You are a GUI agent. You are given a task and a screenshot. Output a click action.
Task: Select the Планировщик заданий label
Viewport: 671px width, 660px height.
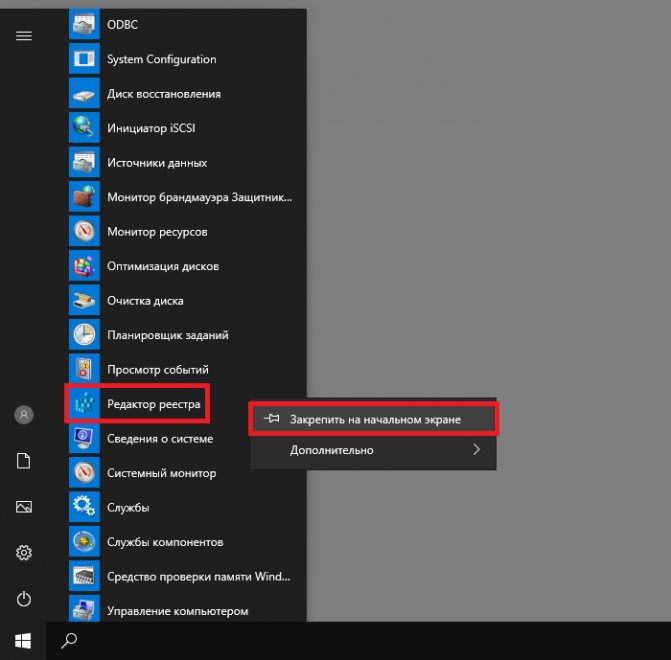click(168, 335)
